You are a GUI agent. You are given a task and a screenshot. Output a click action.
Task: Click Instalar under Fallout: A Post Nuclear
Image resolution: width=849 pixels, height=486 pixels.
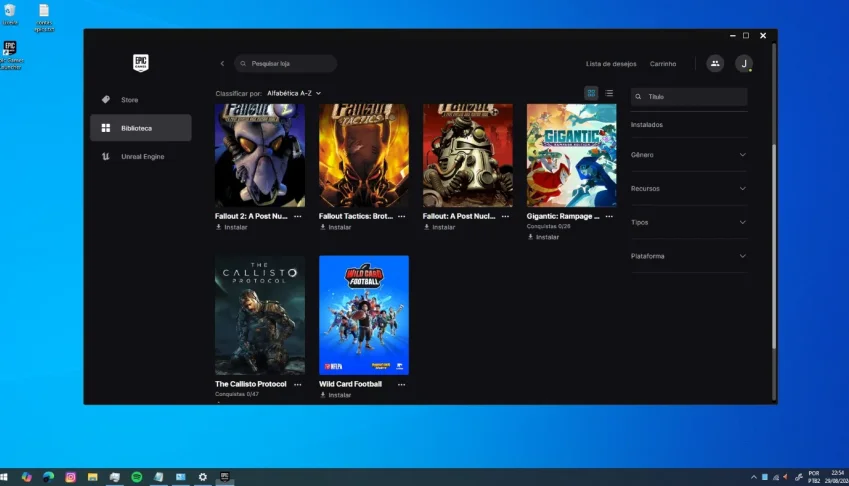click(439, 227)
